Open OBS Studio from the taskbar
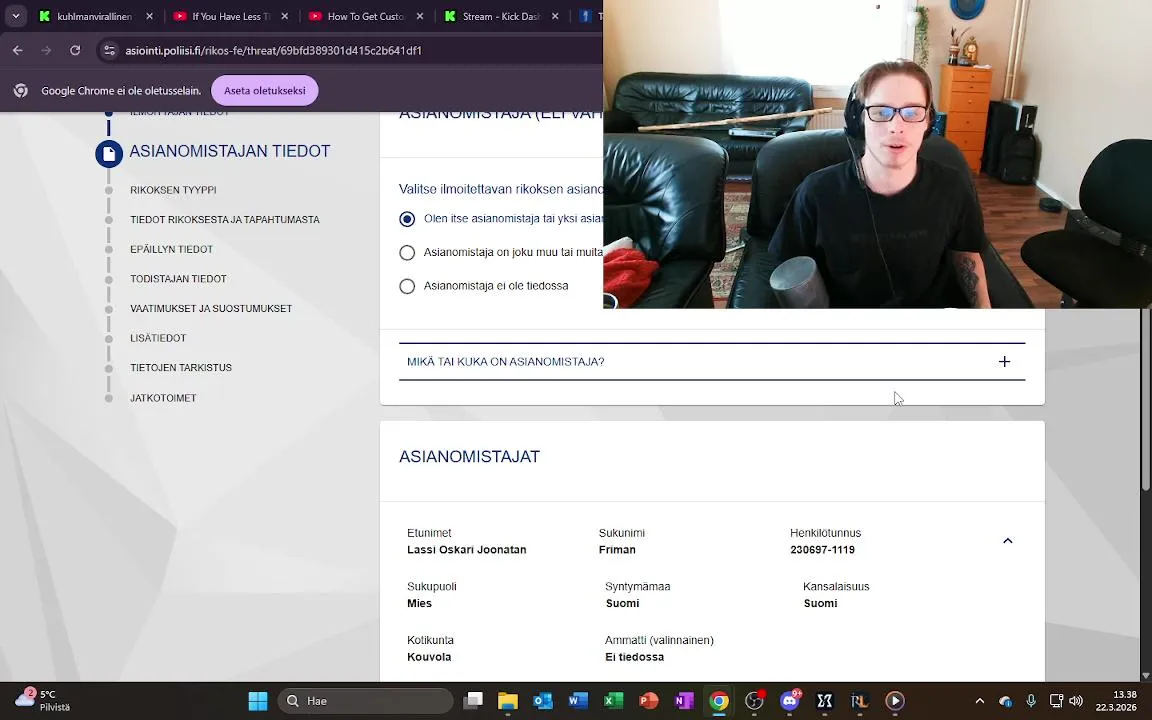1152x720 pixels. click(x=755, y=701)
